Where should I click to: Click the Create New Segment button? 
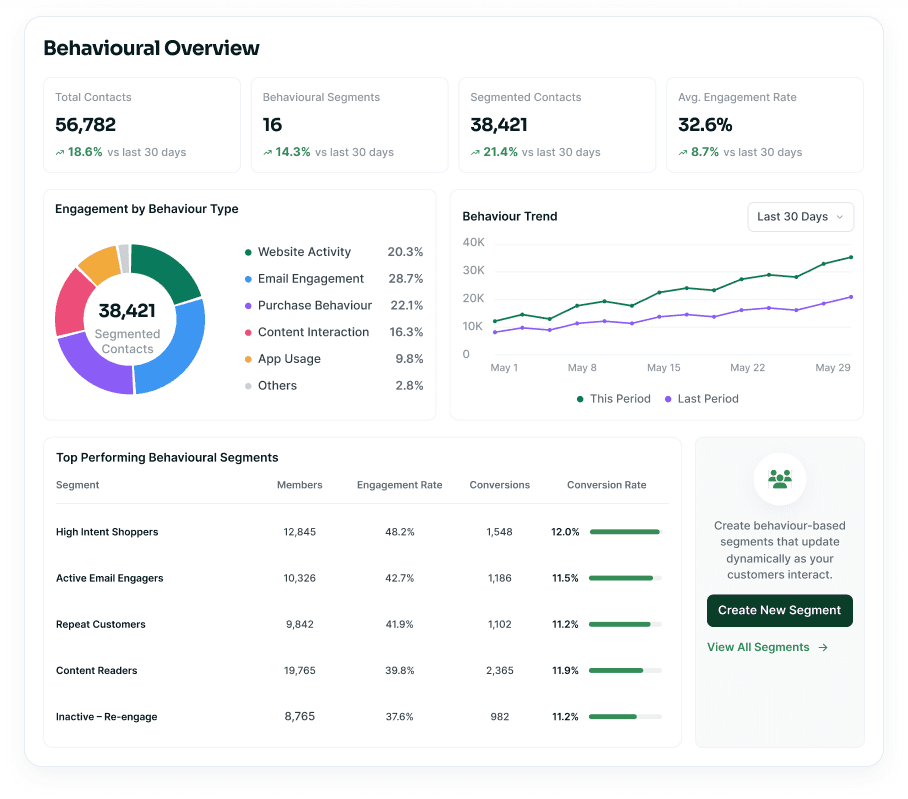coord(779,610)
